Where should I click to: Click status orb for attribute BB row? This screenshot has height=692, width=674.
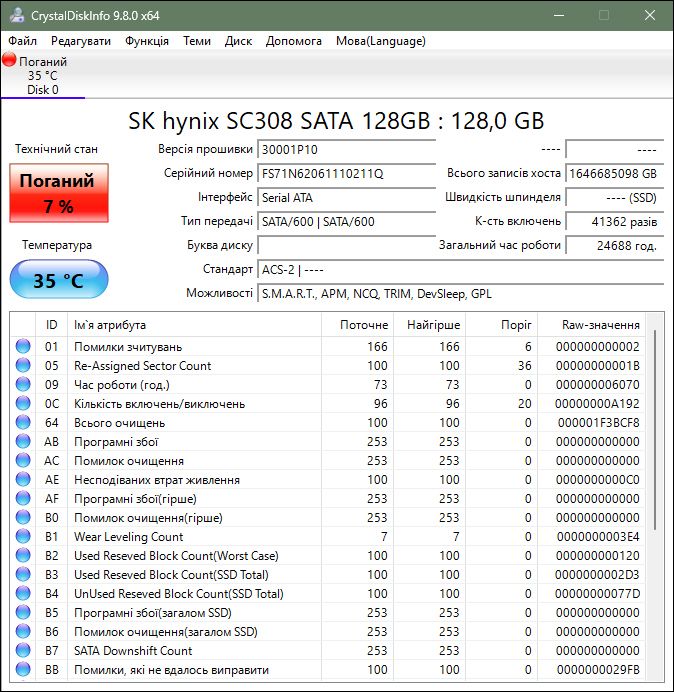[x=23, y=669]
